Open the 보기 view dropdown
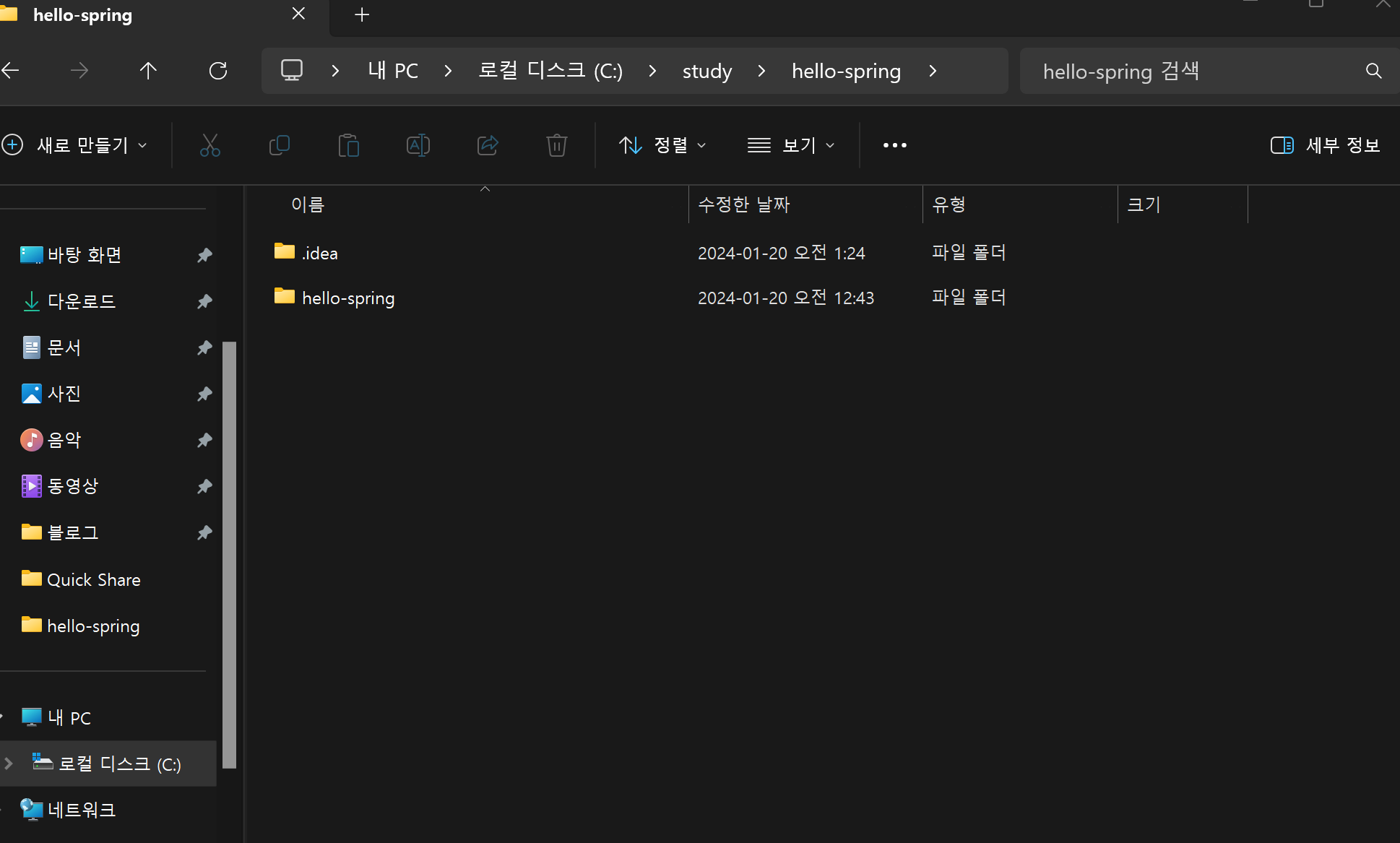Screen dimensions: 1400x843 pos(791,145)
